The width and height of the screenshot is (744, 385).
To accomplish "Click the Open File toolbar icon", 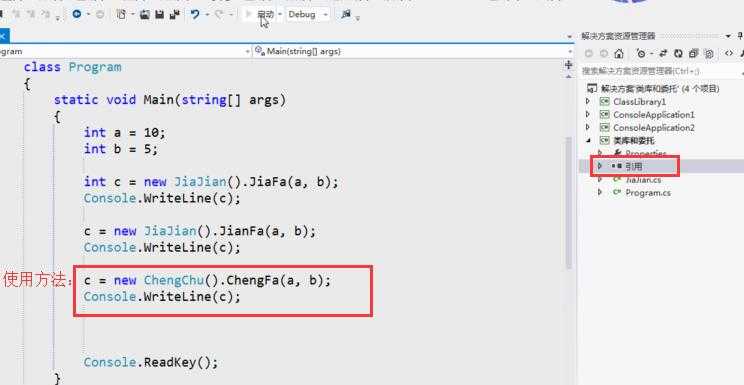I will pyautogui.click(x=145, y=15).
